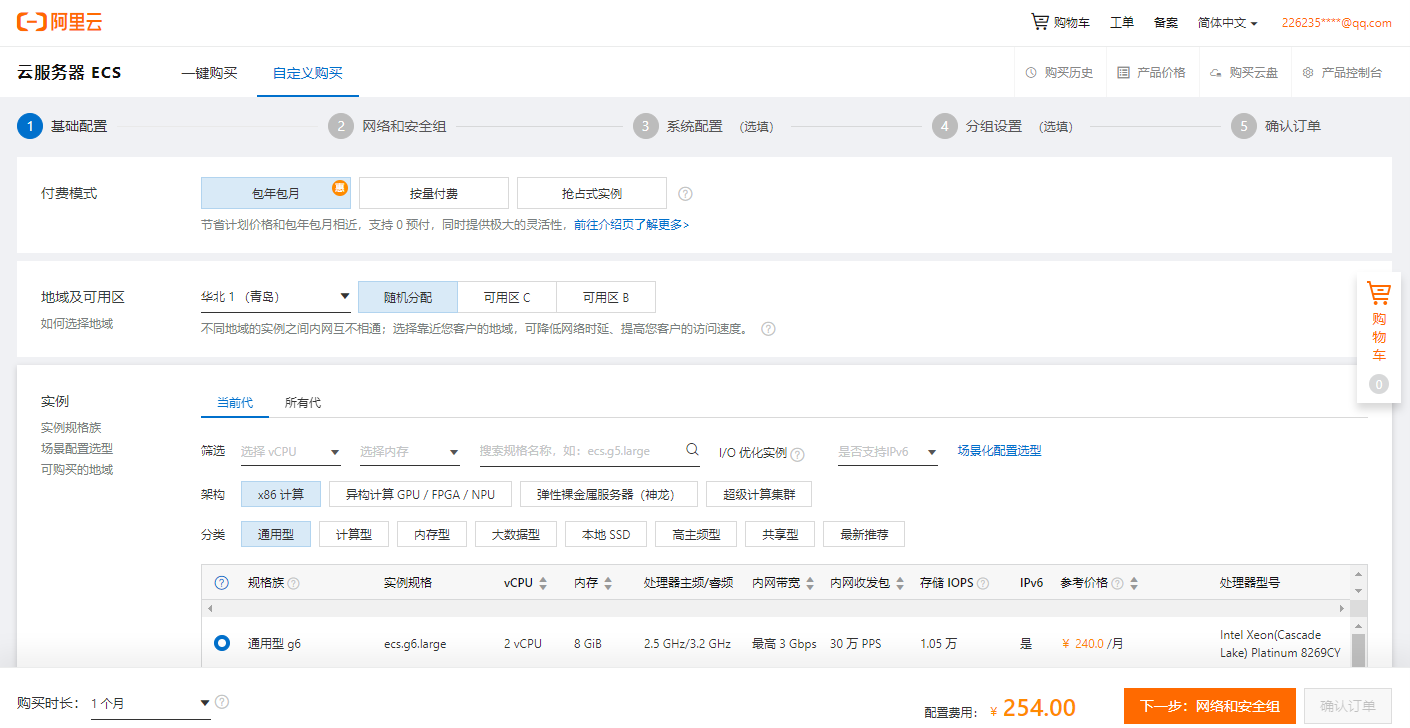Switch to 一键购买 tab

click(209, 73)
